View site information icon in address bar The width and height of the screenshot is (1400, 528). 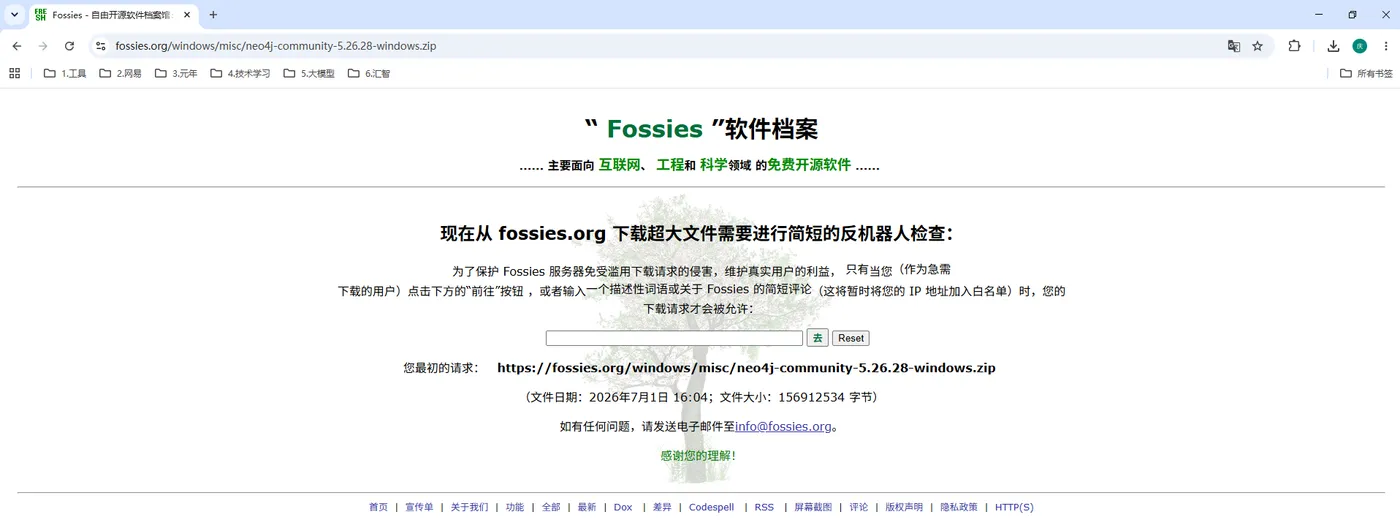(x=100, y=46)
